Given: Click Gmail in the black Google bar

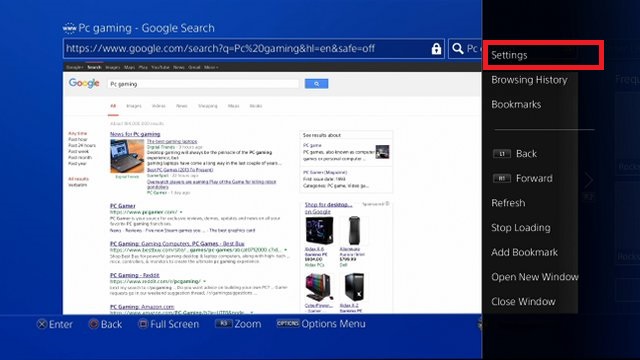Looking at the screenshot, I should (x=194, y=67).
